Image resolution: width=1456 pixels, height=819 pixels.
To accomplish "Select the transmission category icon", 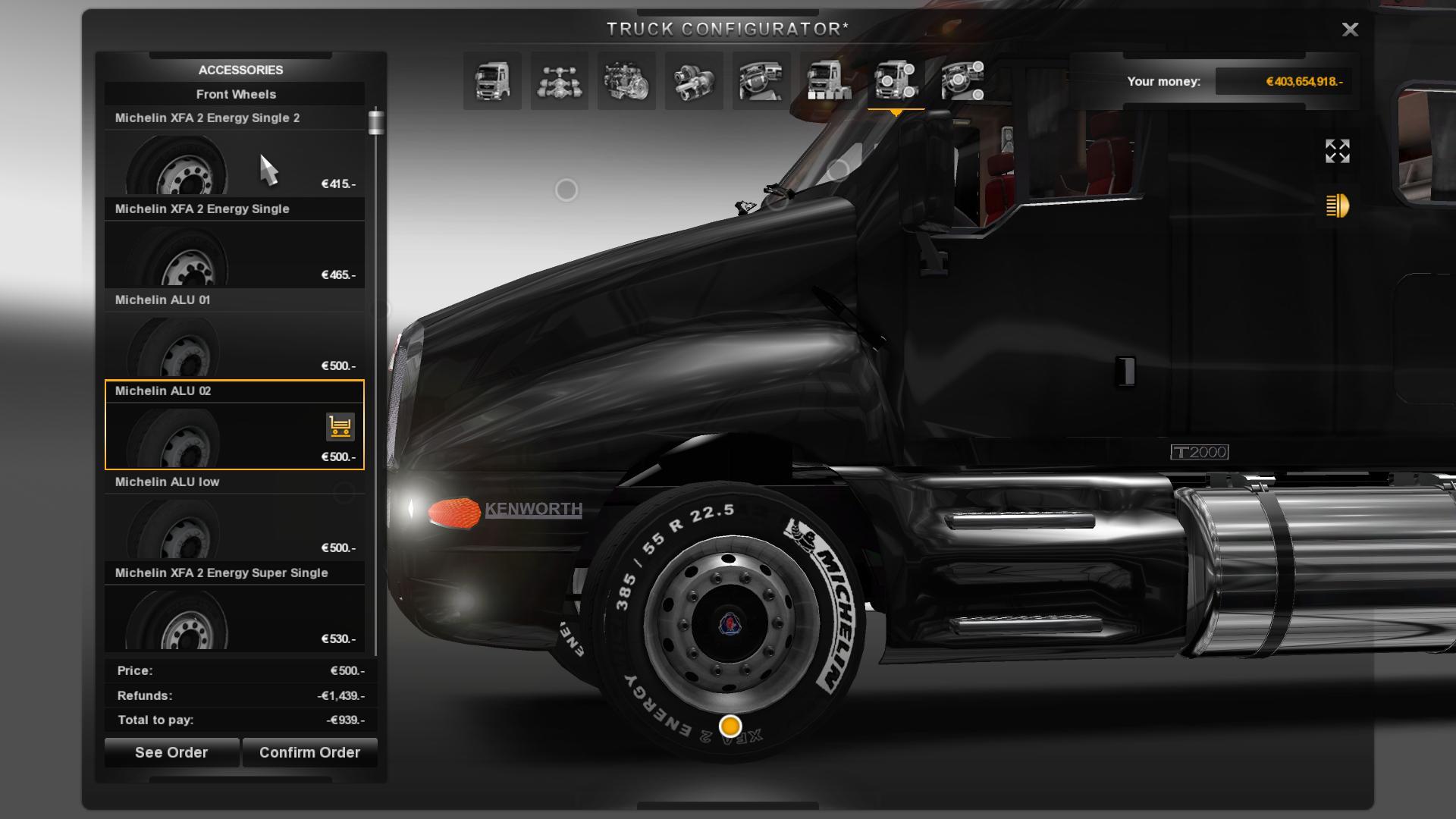I will point(693,81).
